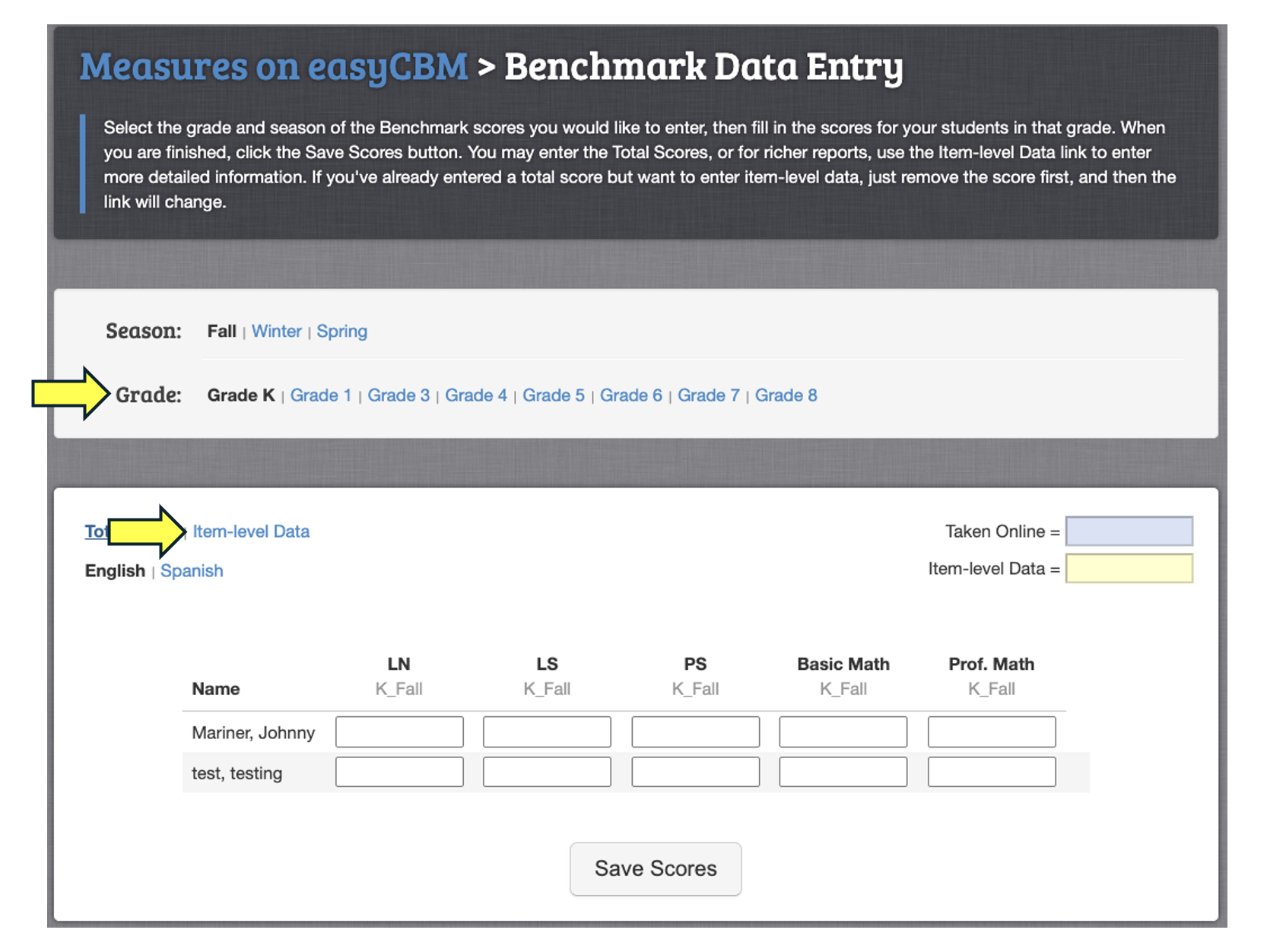Viewport: 1267px width, 952px height.
Task: Choose Grade 8
Action: [786, 395]
